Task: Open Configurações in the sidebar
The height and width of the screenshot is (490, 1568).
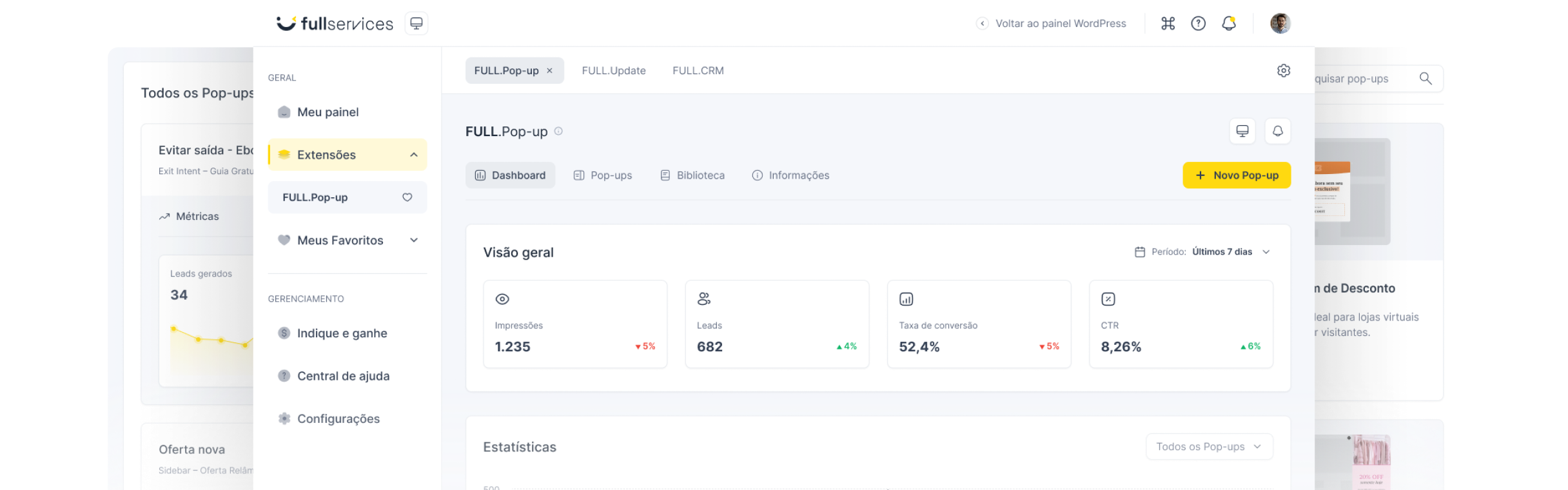Action: [338, 419]
